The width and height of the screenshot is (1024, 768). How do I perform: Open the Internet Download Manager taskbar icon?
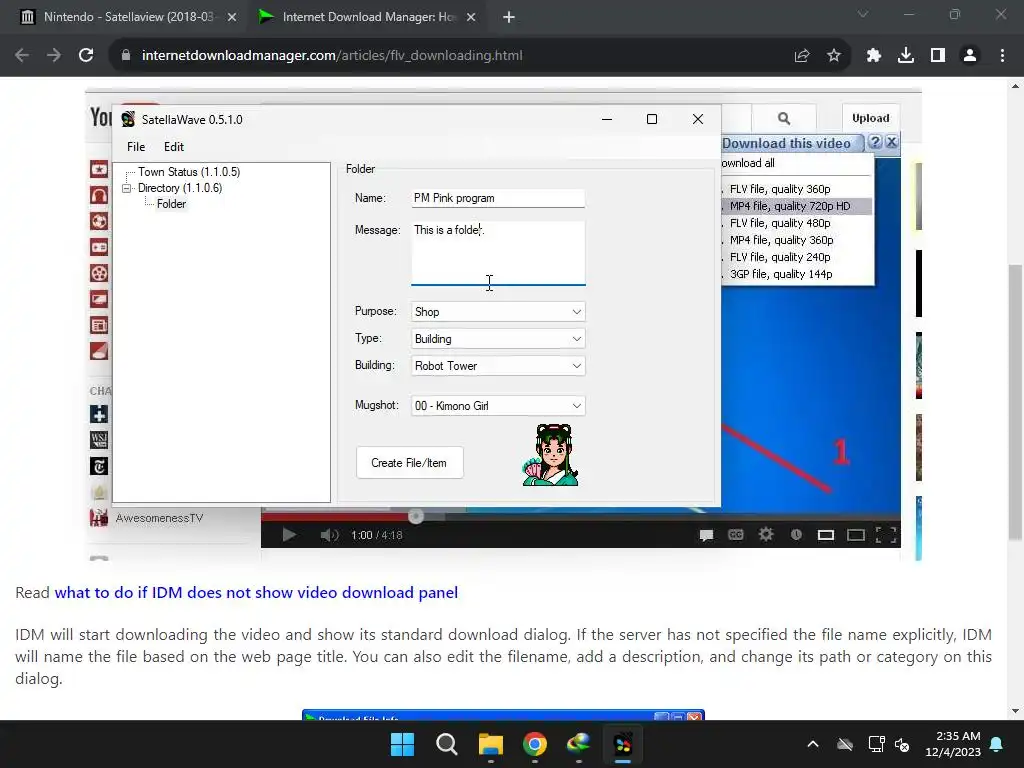pos(579,744)
